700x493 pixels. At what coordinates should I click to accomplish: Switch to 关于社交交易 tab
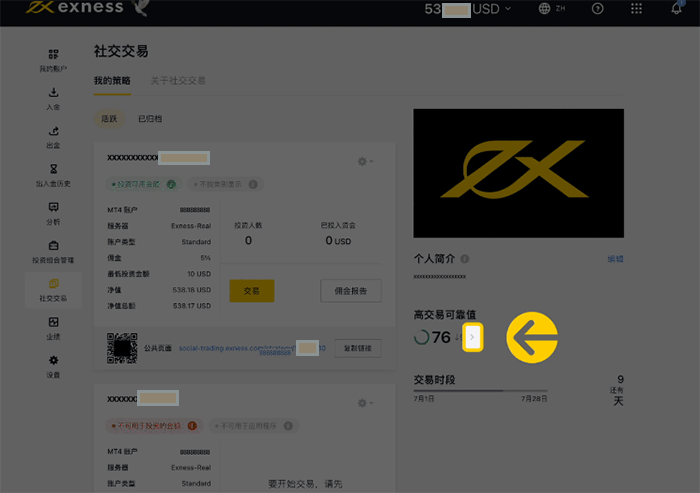click(x=178, y=80)
